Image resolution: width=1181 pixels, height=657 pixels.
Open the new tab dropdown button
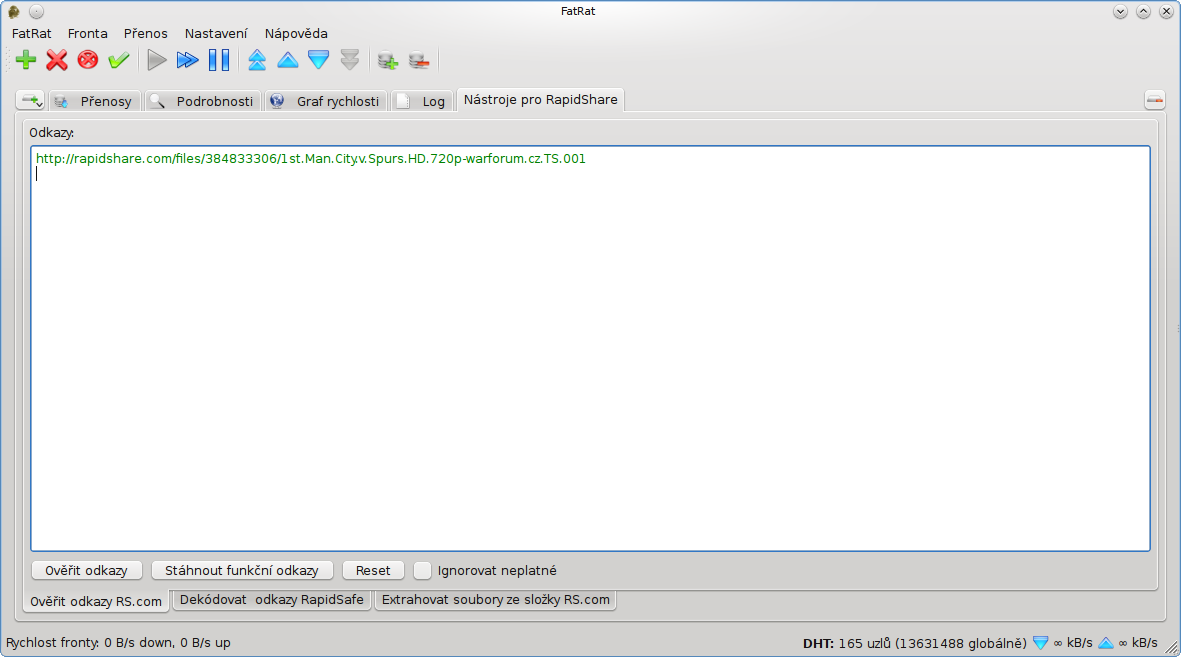tap(30, 100)
